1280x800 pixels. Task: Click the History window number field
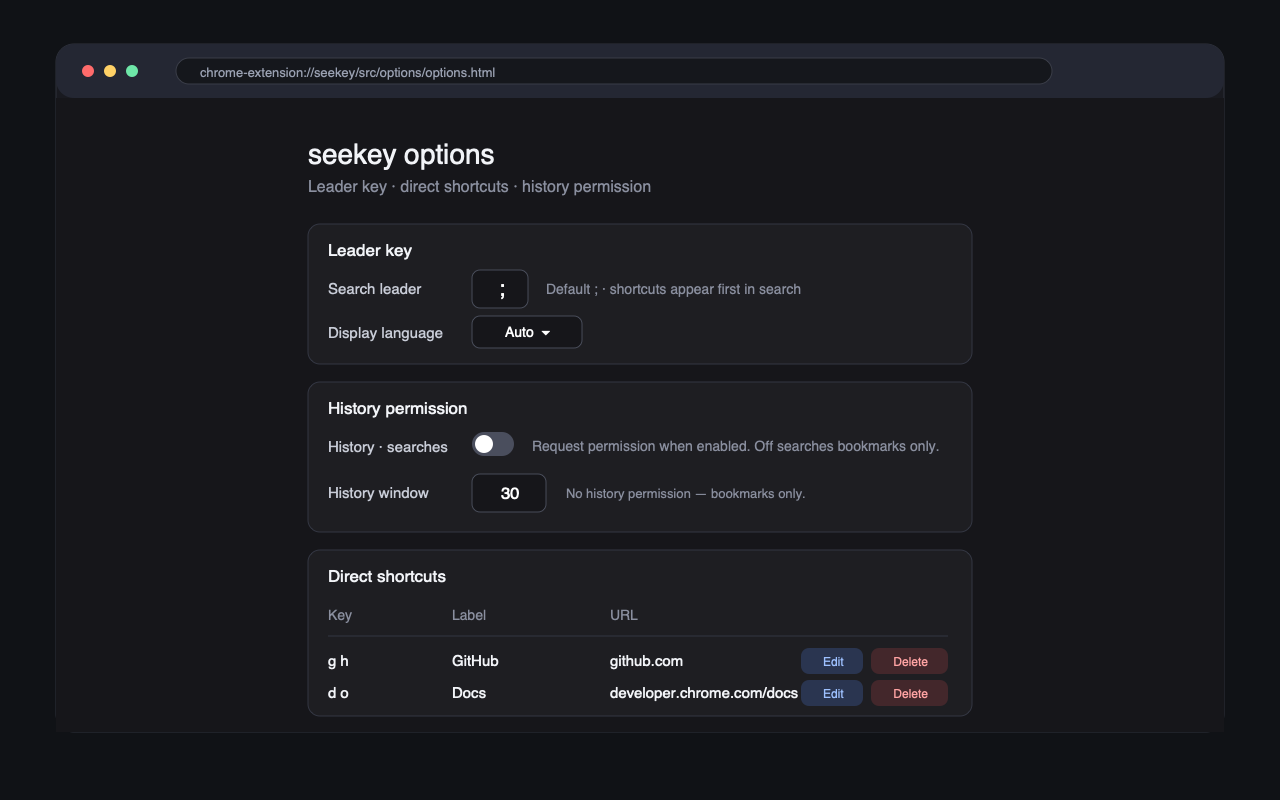pos(509,493)
